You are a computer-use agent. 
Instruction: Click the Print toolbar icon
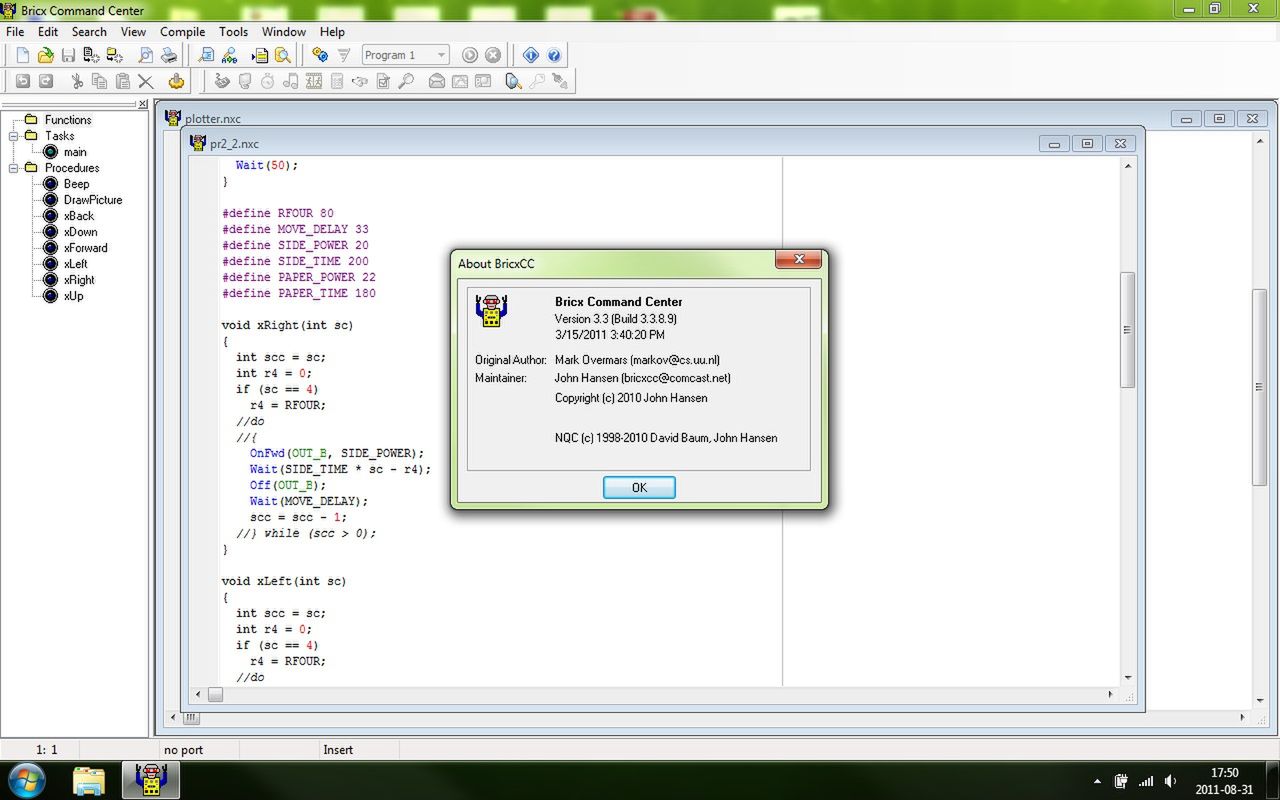(169, 55)
